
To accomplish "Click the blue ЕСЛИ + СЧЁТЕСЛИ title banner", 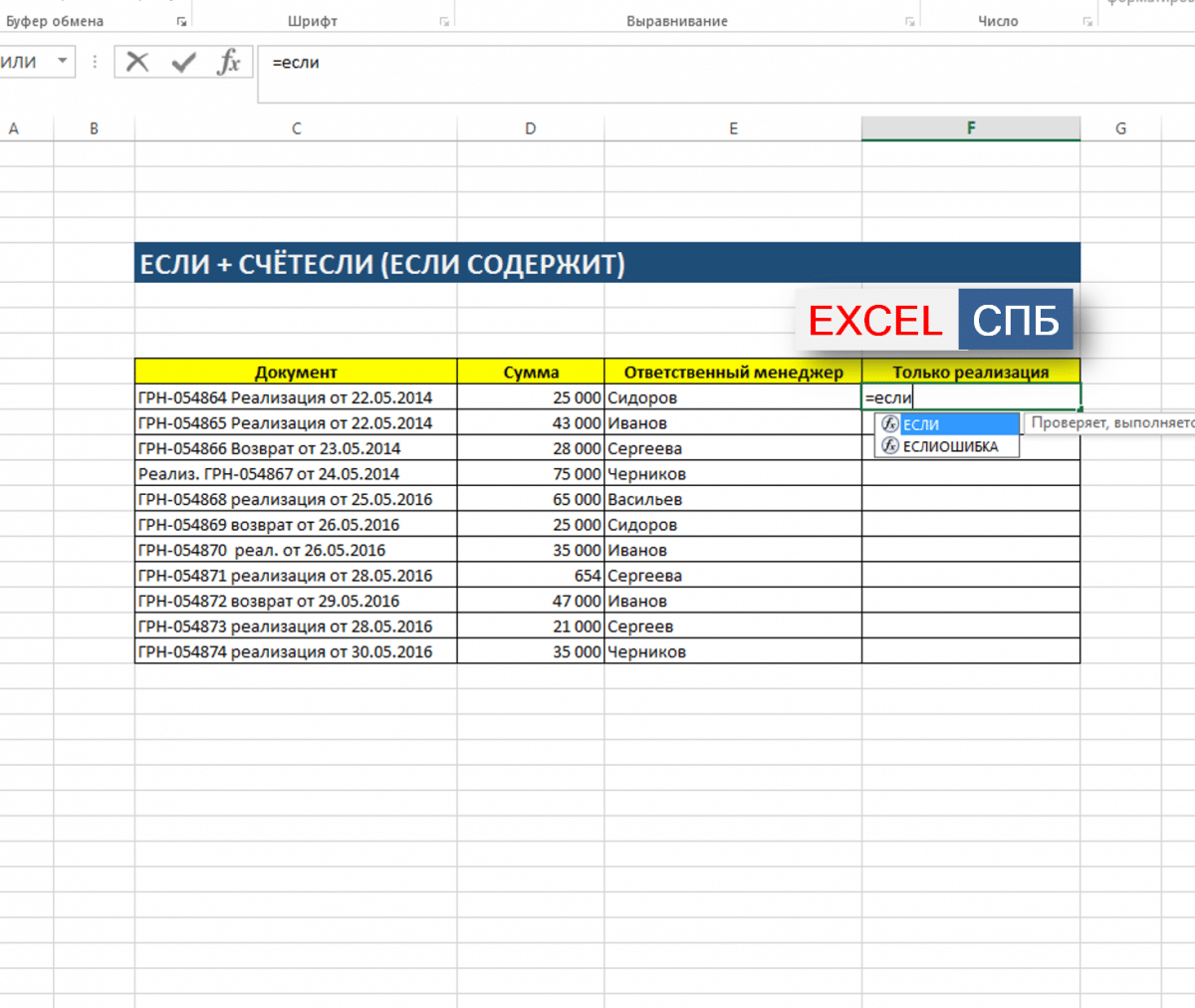I will click(x=606, y=264).
